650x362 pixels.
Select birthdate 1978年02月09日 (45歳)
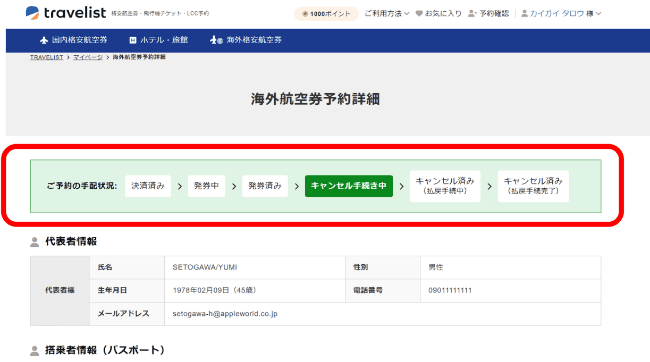(x=214, y=290)
